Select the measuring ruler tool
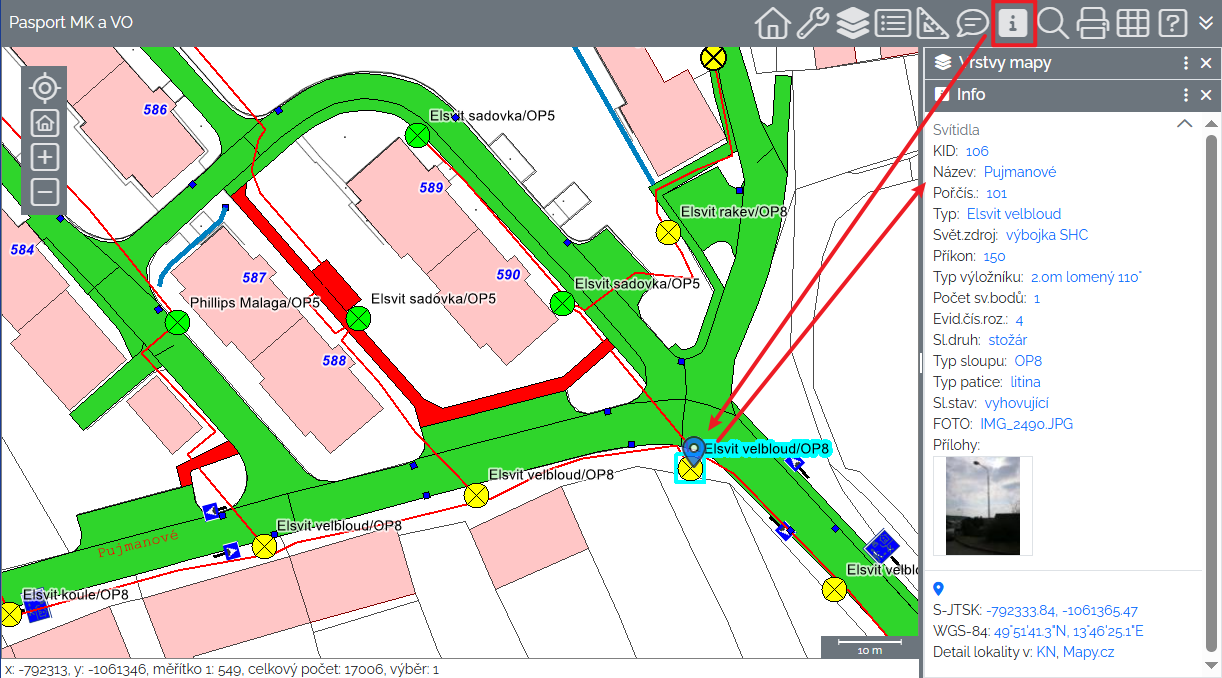The height and width of the screenshot is (678, 1222). click(932, 23)
